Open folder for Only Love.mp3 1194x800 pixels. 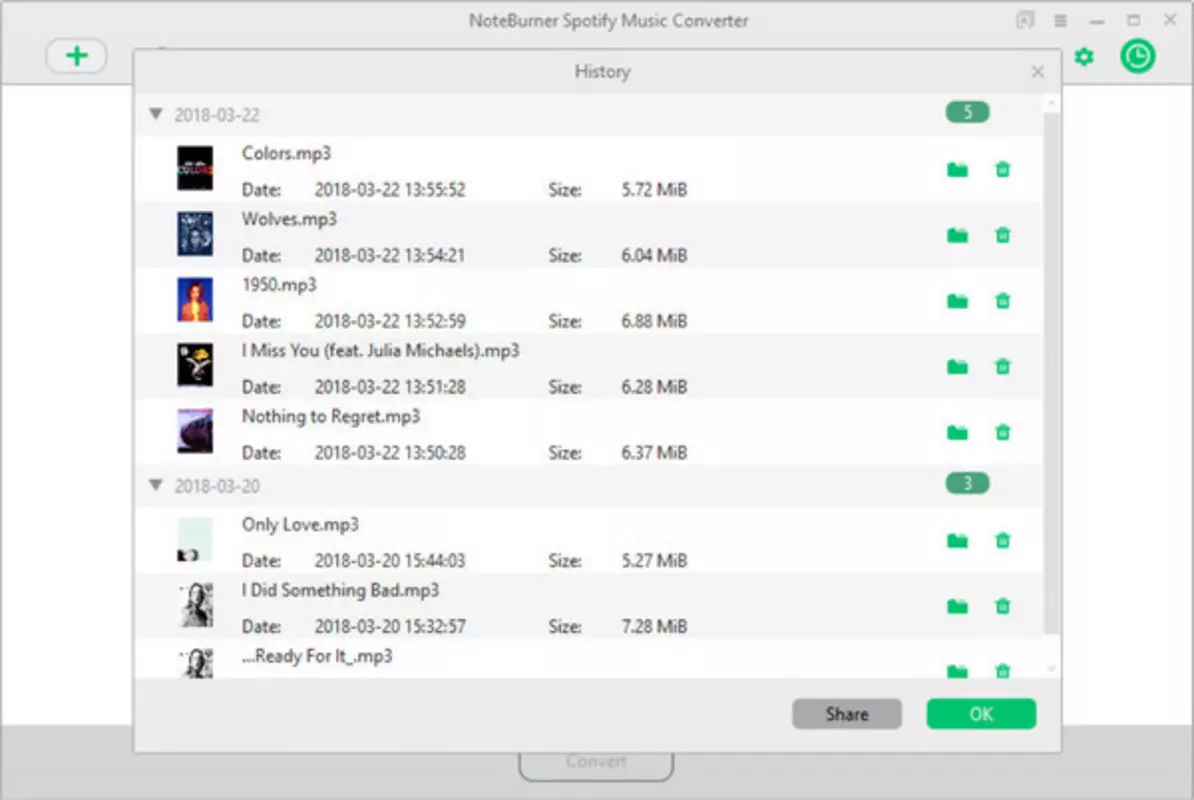click(957, 541)
